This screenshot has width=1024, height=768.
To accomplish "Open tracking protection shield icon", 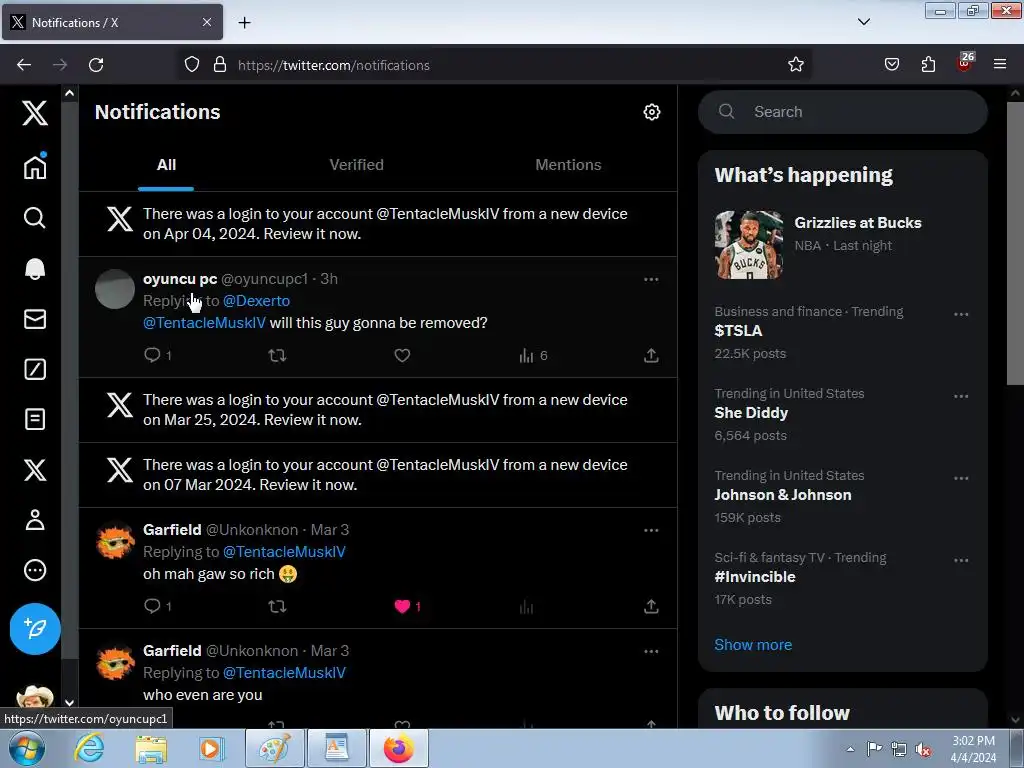I will pyautogui.click(x=191, y=65).
